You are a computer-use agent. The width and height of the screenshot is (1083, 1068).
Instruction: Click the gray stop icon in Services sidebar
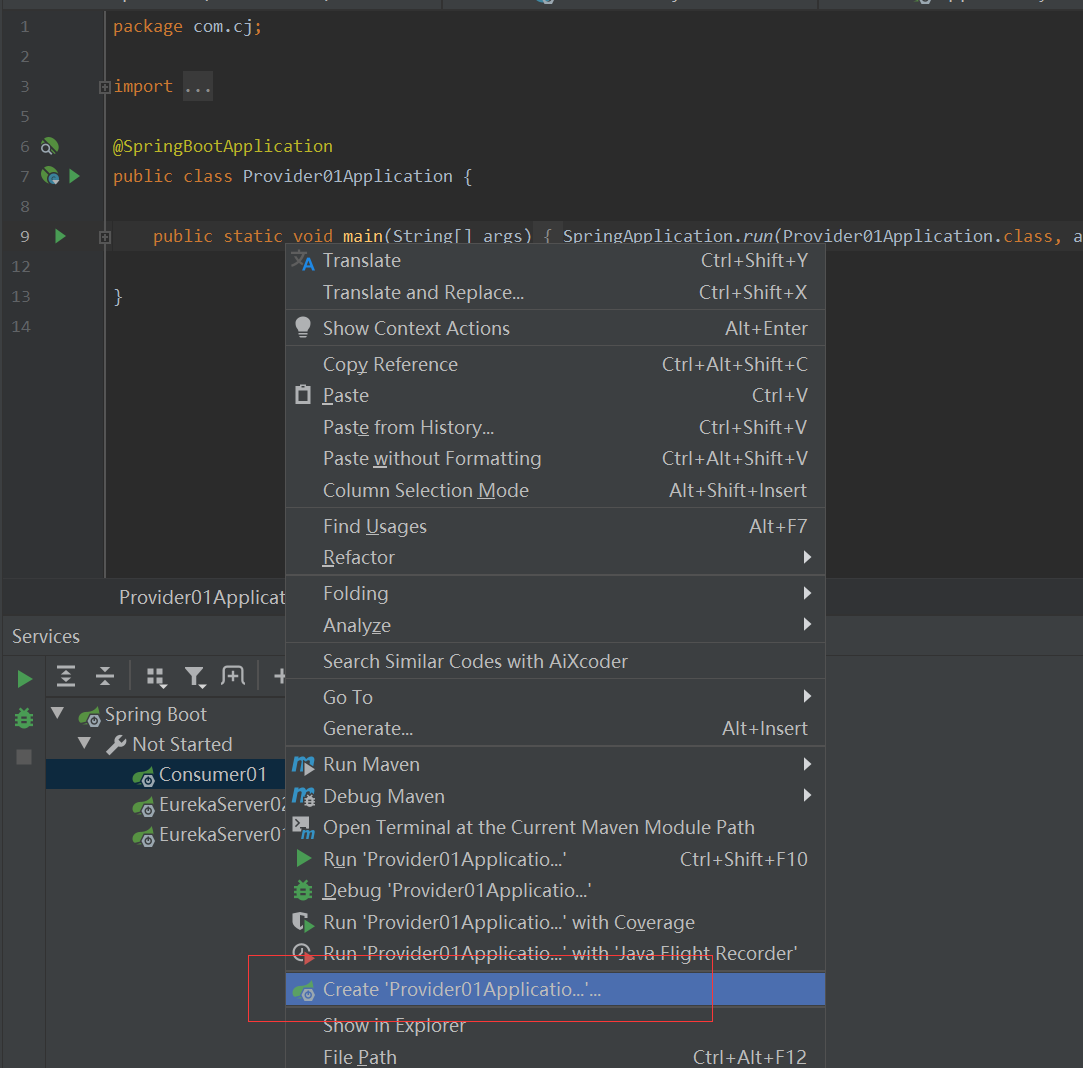(x=23, y=757)
